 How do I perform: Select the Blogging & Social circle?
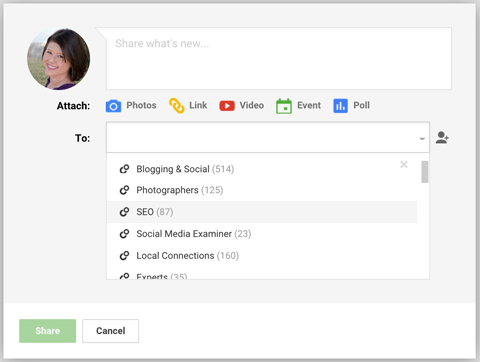tap(262, 169)
